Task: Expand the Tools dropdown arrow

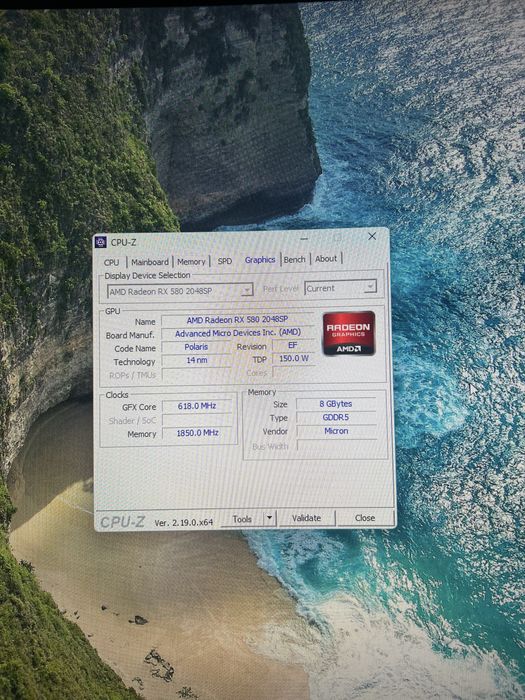Action: (x=269, y=519)
